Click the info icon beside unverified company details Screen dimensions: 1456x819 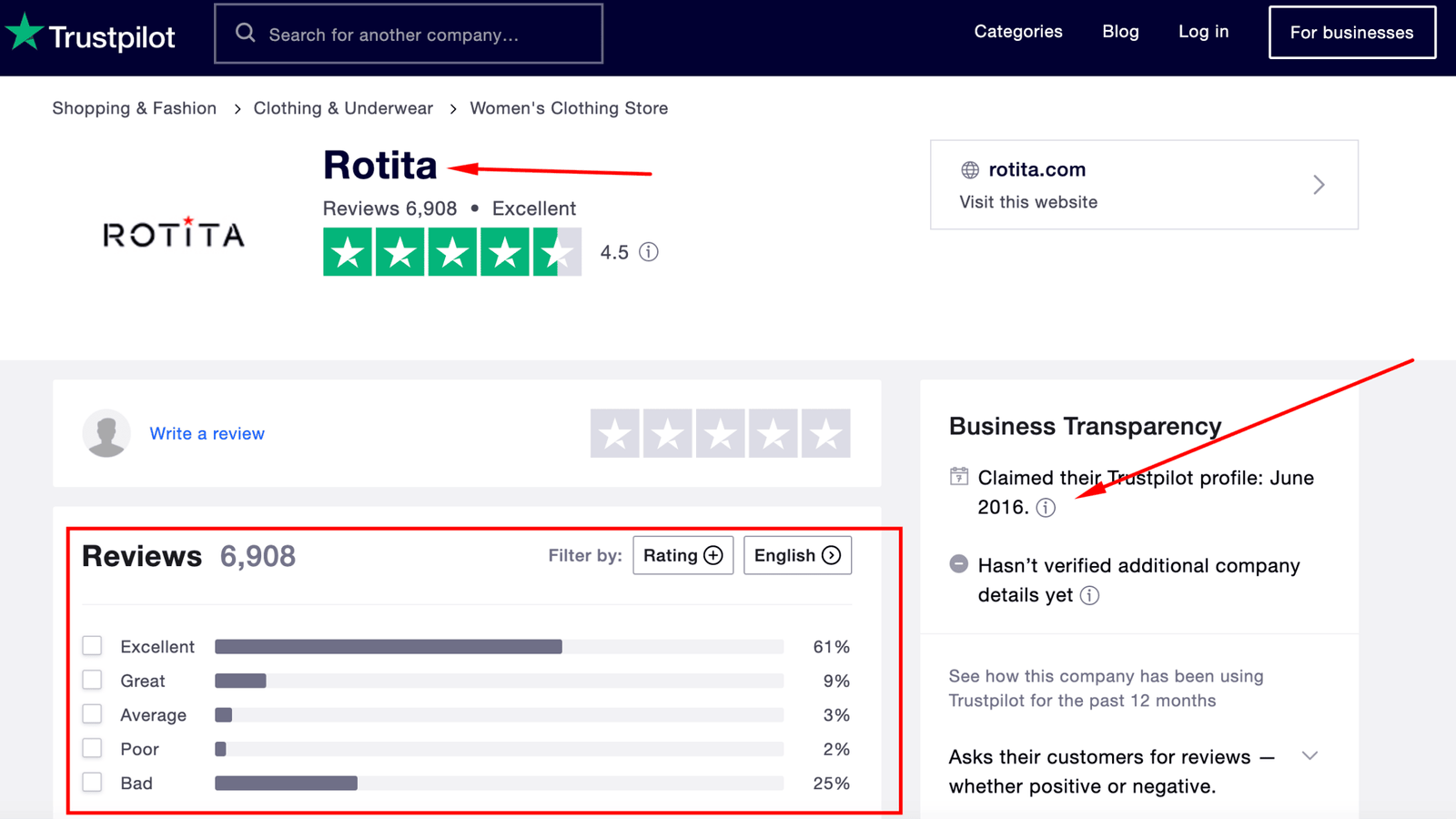click(1089, 595)
